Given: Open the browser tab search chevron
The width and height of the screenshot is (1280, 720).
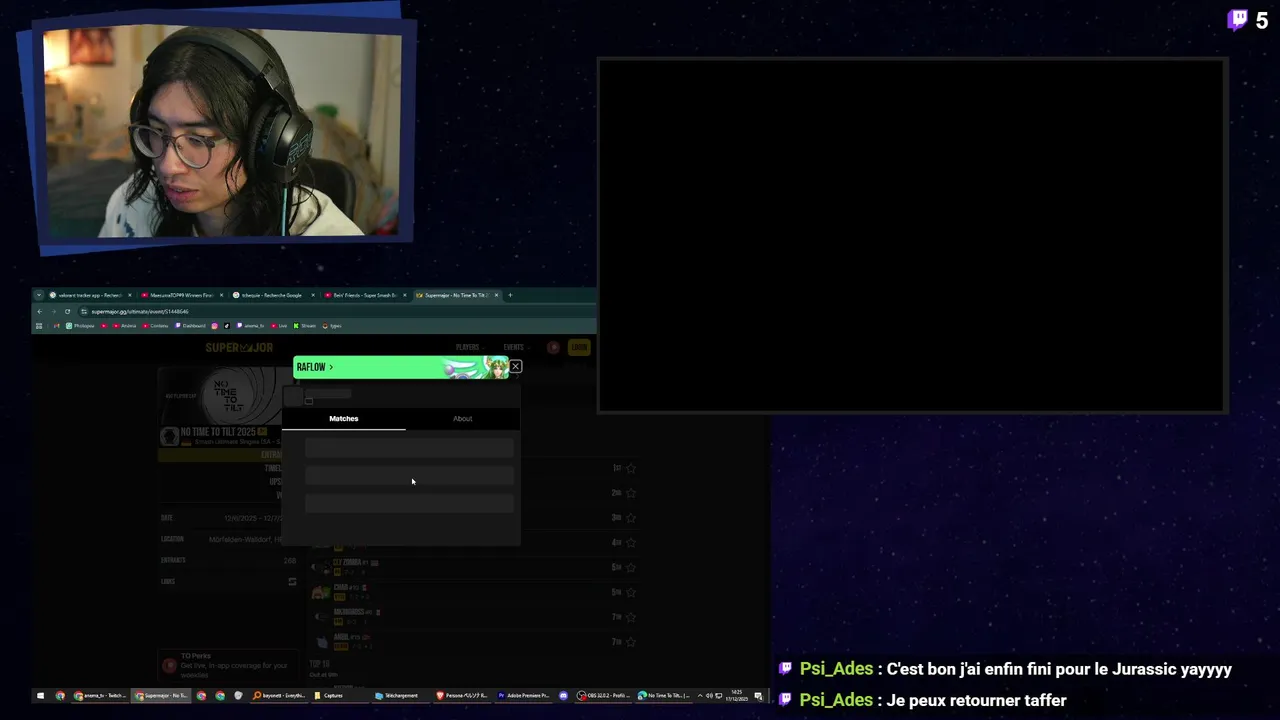Looking at the screenshot, I should coord(39,295).
